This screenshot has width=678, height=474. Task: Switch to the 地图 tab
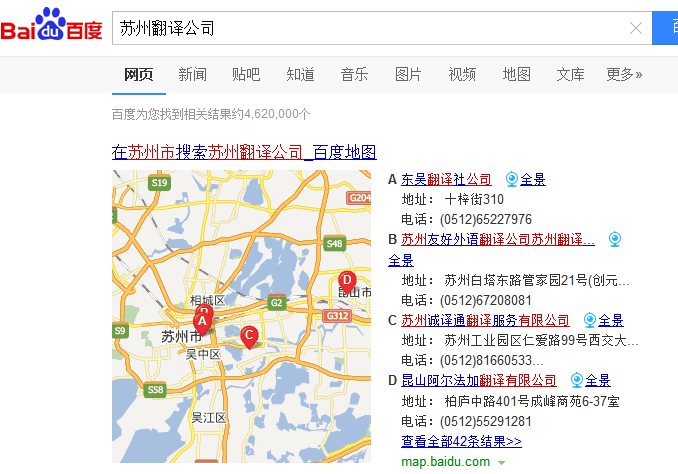pos(516,74)
